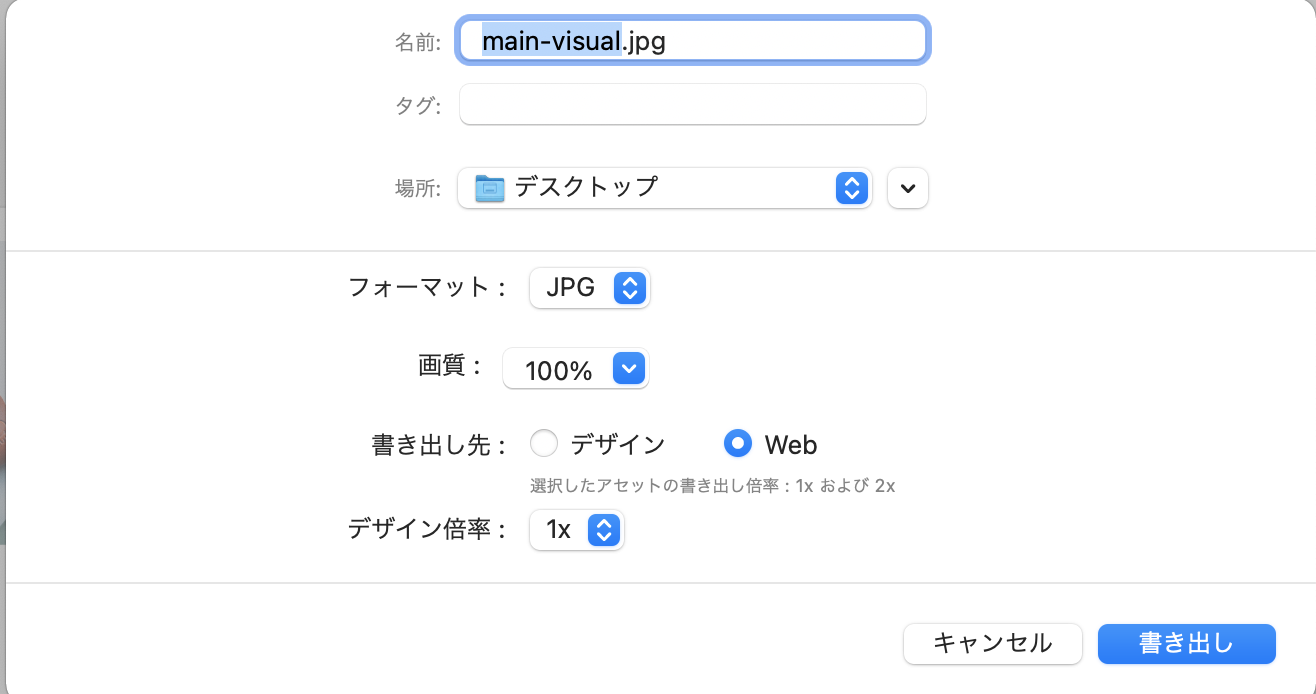Click the blue stepper arrows on JPG selector
This screenshot has width=1316, height=694.
pyautogui.click(x=632, y=288)
